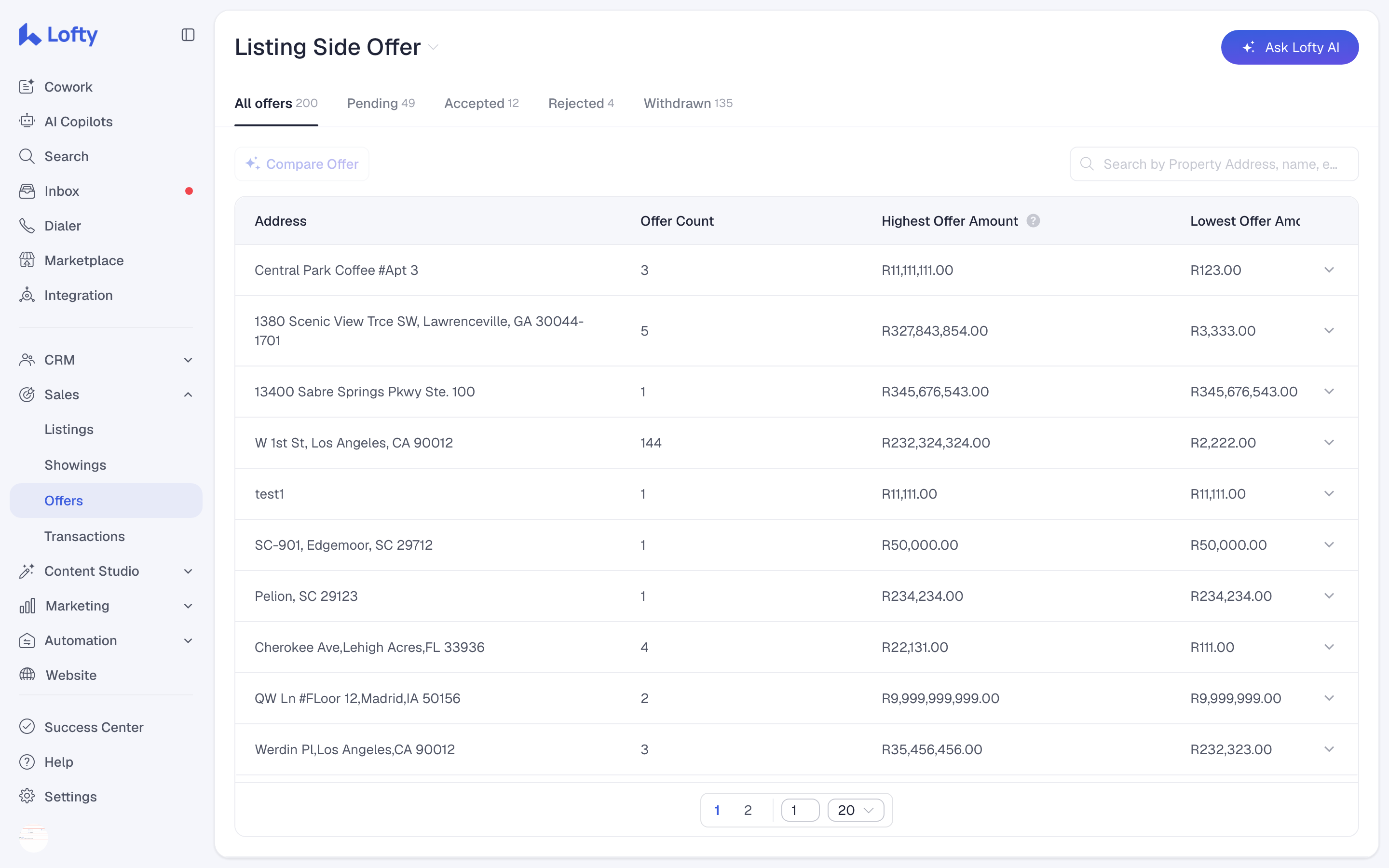This screenshot has width=1389, height=868.
Task: Collapse the Sales menu chevron
Action: pos(188,394)
